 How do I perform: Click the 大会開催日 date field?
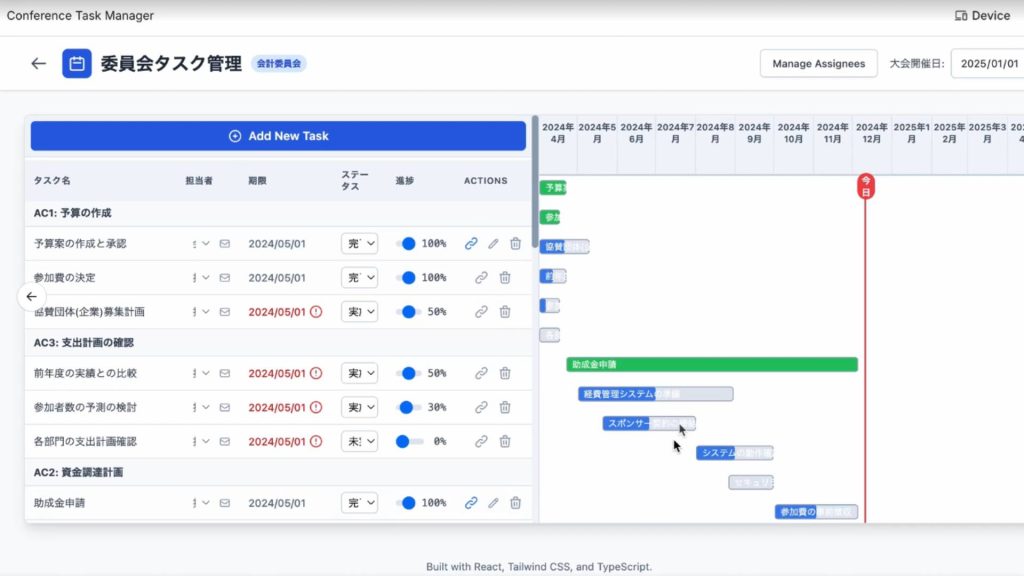pos(986,63)
